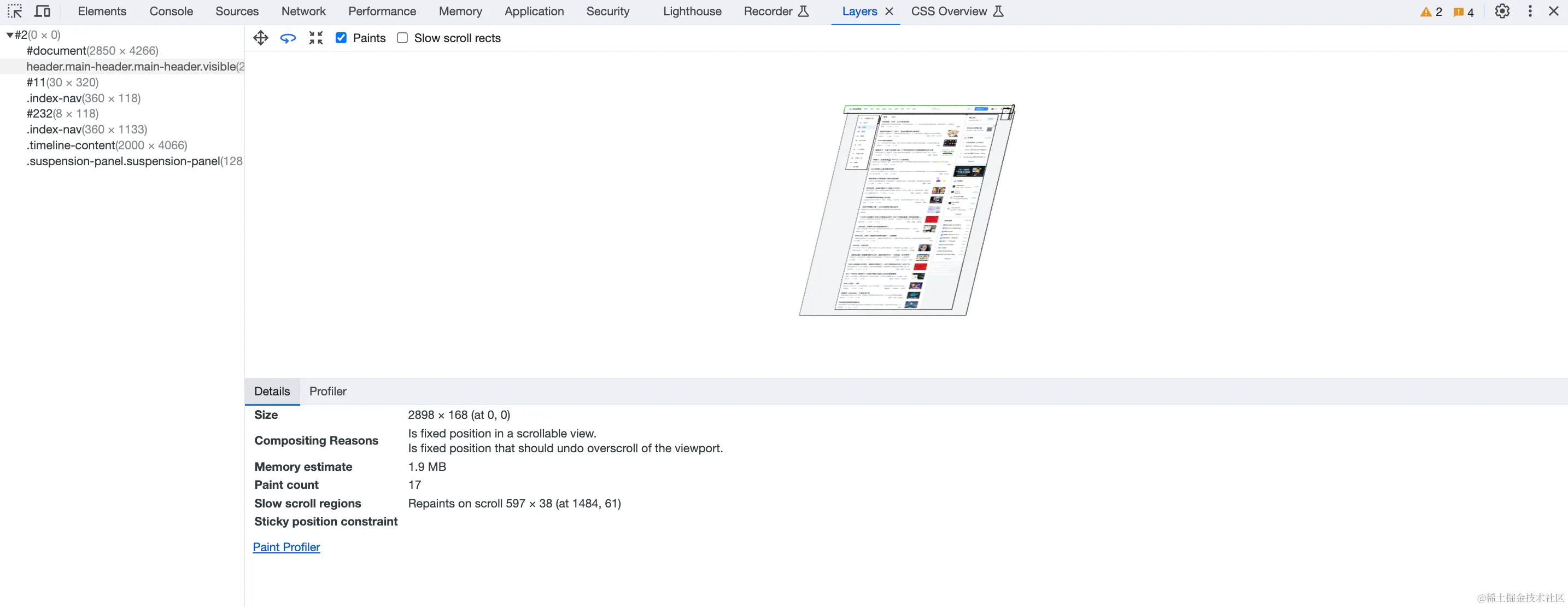
Task: Click the inspect element picker icon
Action: 15,11
